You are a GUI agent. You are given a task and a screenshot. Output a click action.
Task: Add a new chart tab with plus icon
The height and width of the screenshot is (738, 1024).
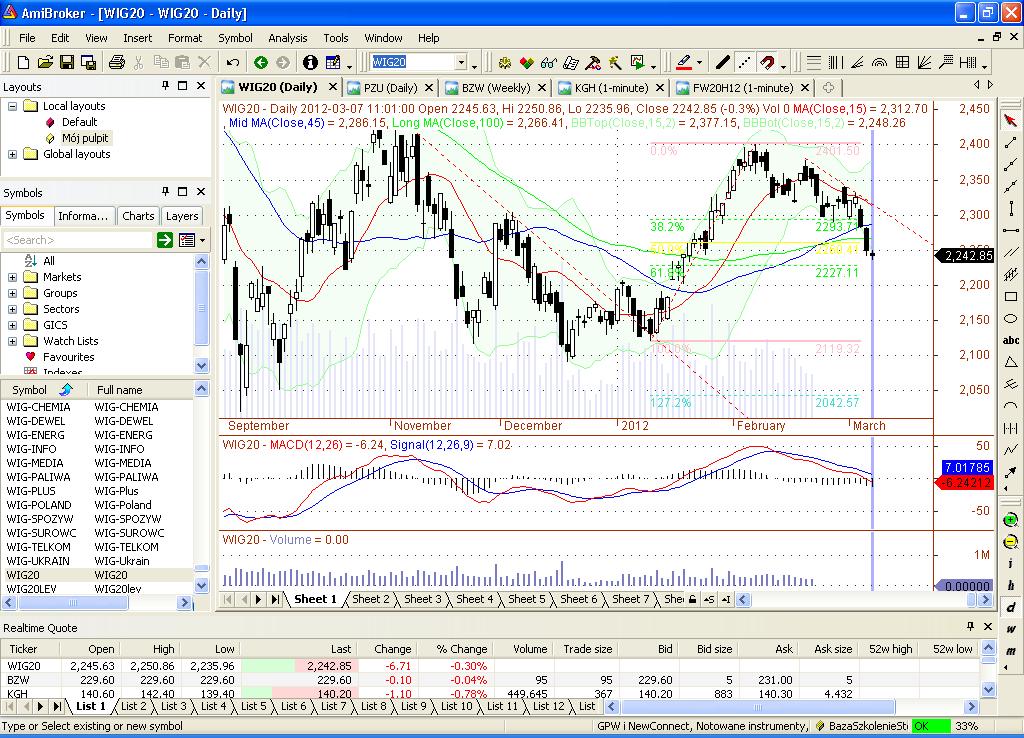(828, 88)
